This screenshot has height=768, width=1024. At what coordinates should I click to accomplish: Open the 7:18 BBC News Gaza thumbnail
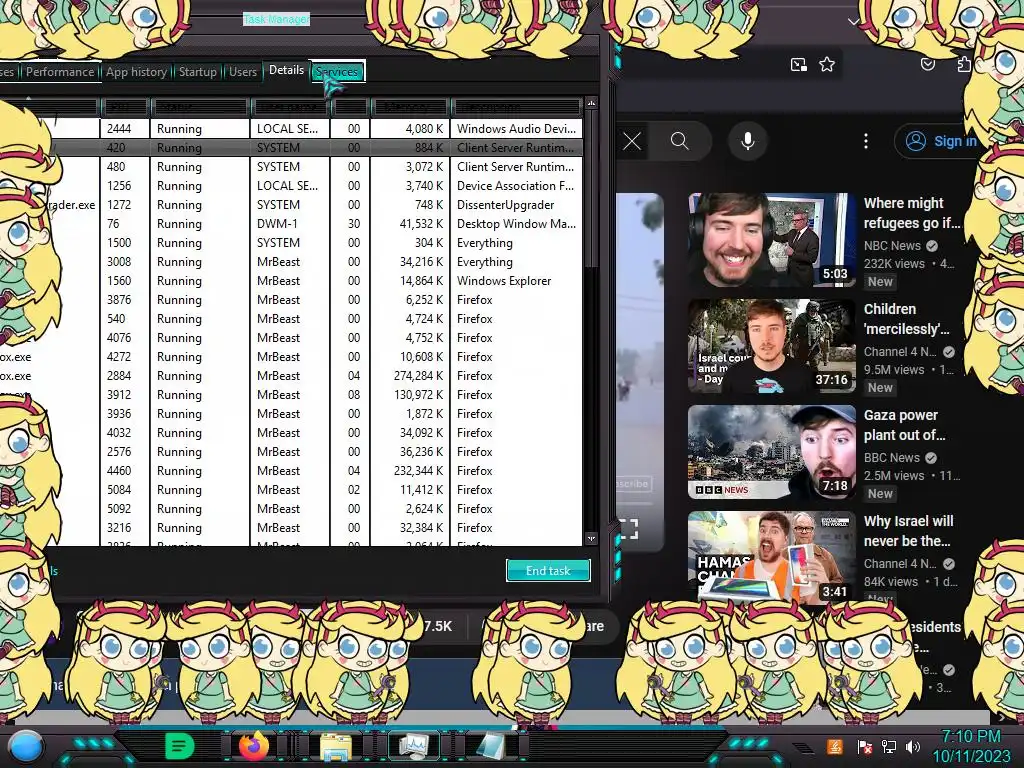[772, 452]
